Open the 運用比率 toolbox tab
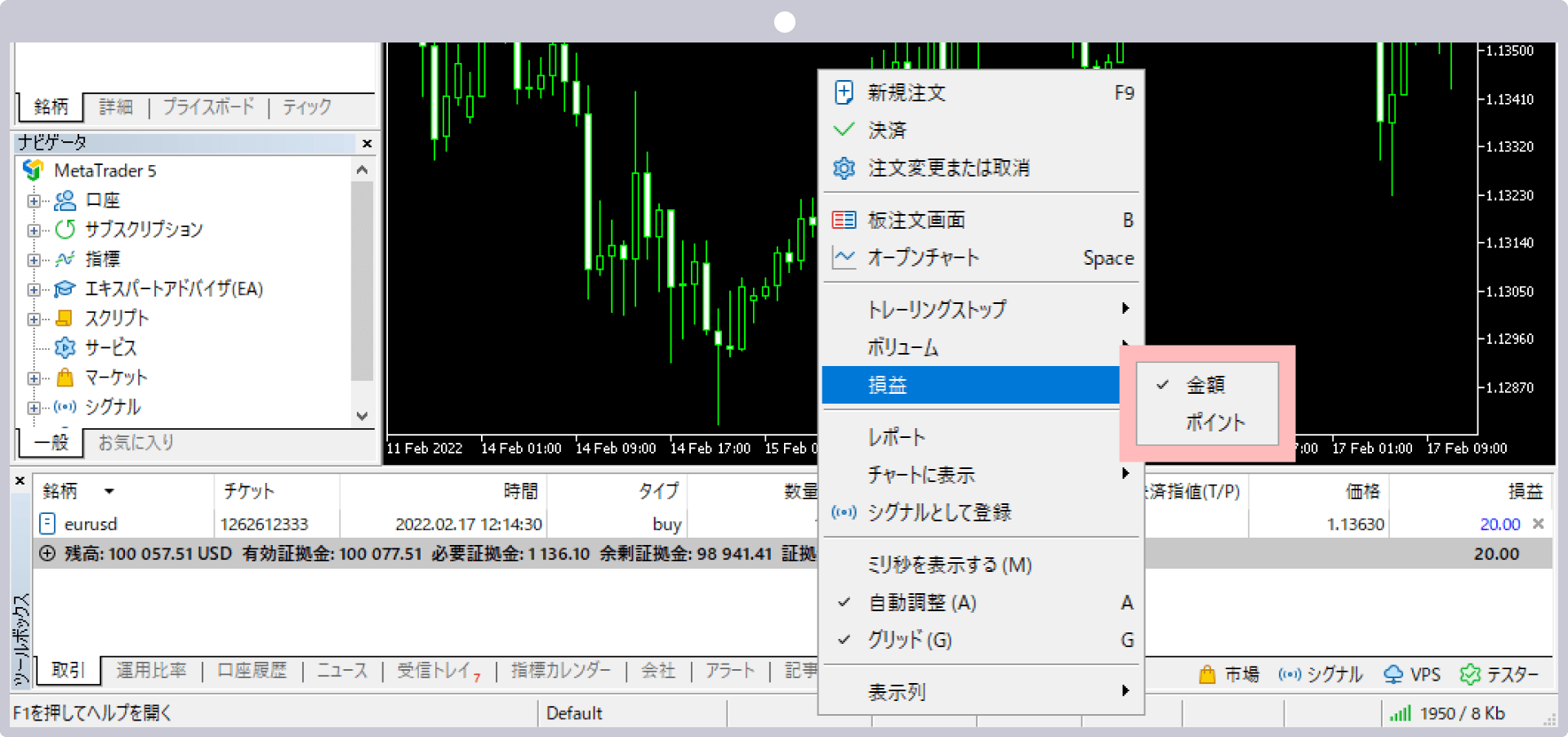This screenshot has height=737, width=1568. [151, 671]
